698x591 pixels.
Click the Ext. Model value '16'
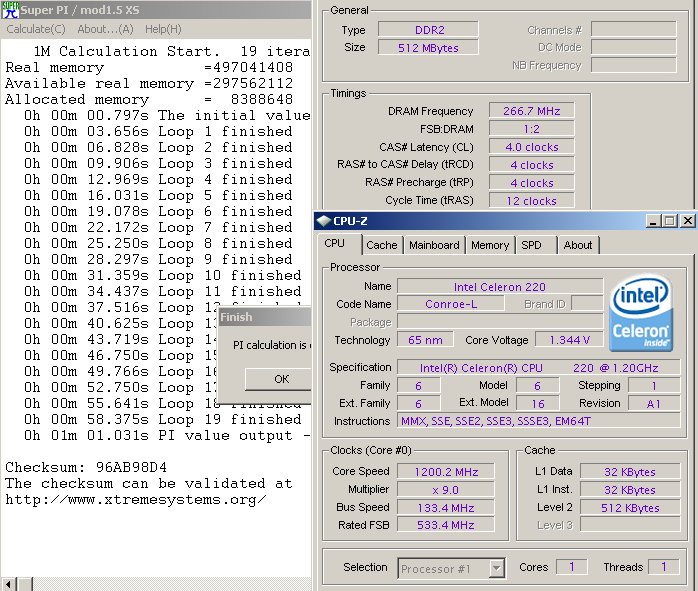(x=538, y=404)
